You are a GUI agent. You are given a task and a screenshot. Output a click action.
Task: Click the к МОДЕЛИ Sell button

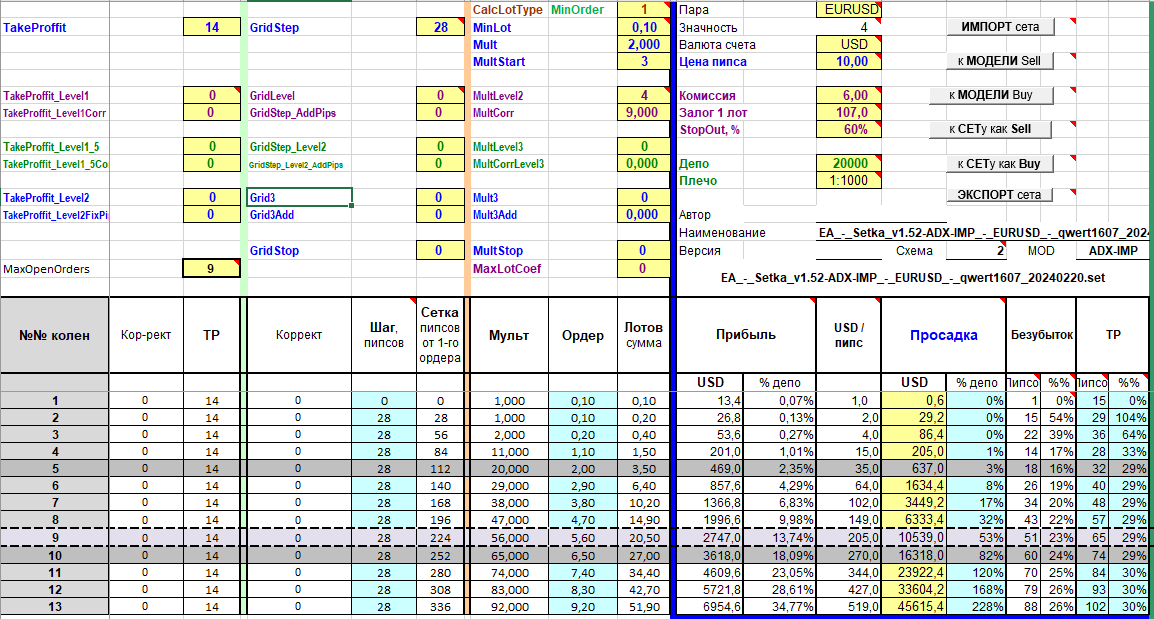click(x=1000, y=61)
